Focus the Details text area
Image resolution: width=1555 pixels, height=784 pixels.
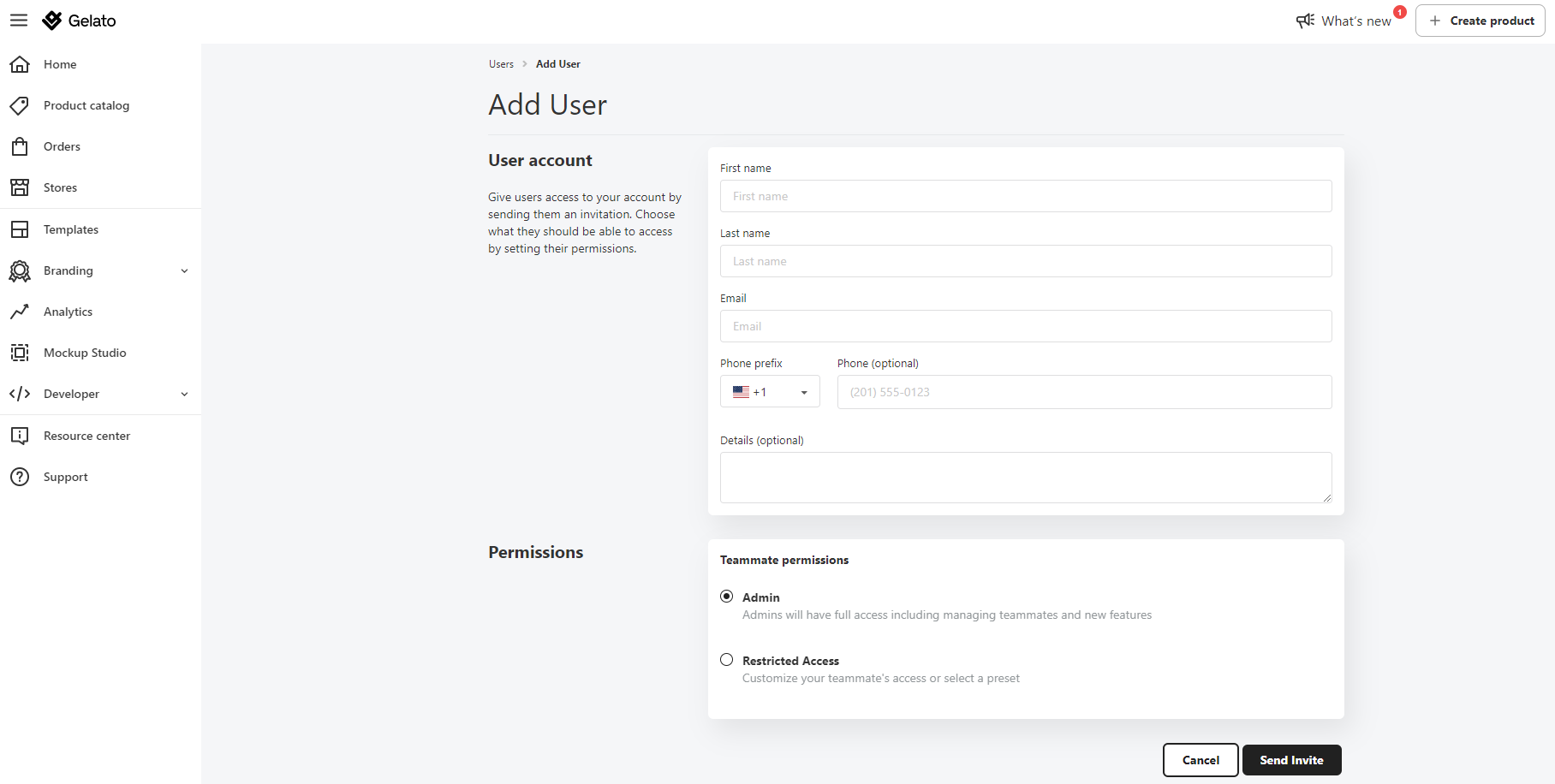[x=1026, y=478]
